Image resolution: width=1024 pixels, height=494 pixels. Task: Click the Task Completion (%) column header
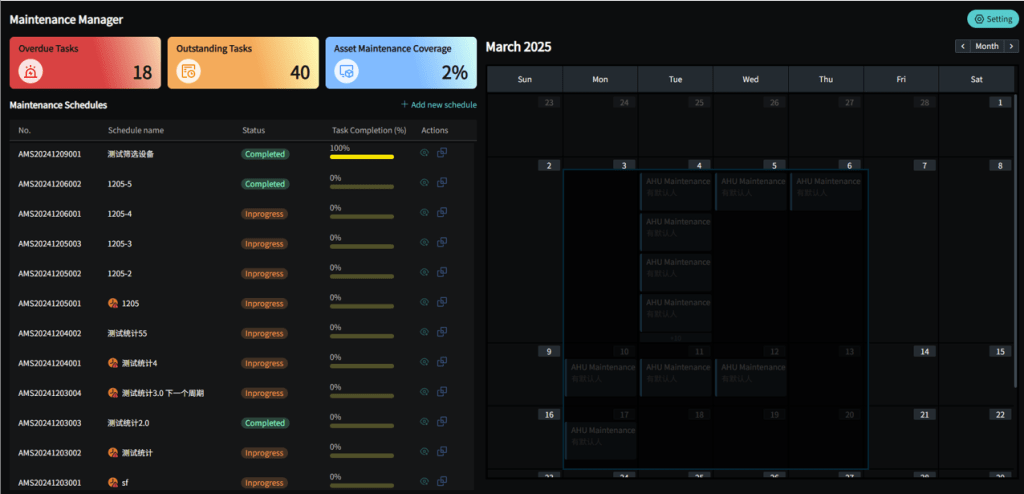368,130
